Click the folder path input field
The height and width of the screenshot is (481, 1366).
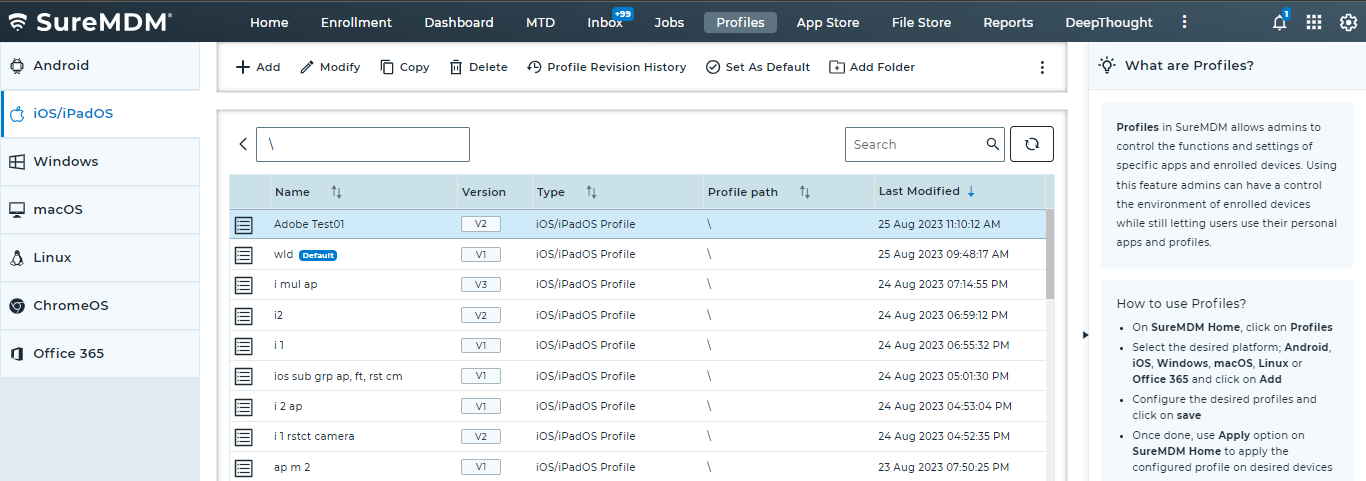(363, 144)
